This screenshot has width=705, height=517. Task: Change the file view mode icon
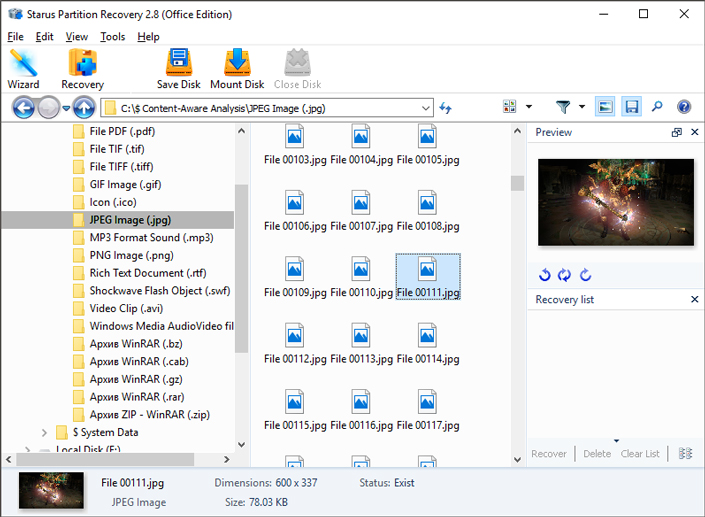click(x=509, y=107)
